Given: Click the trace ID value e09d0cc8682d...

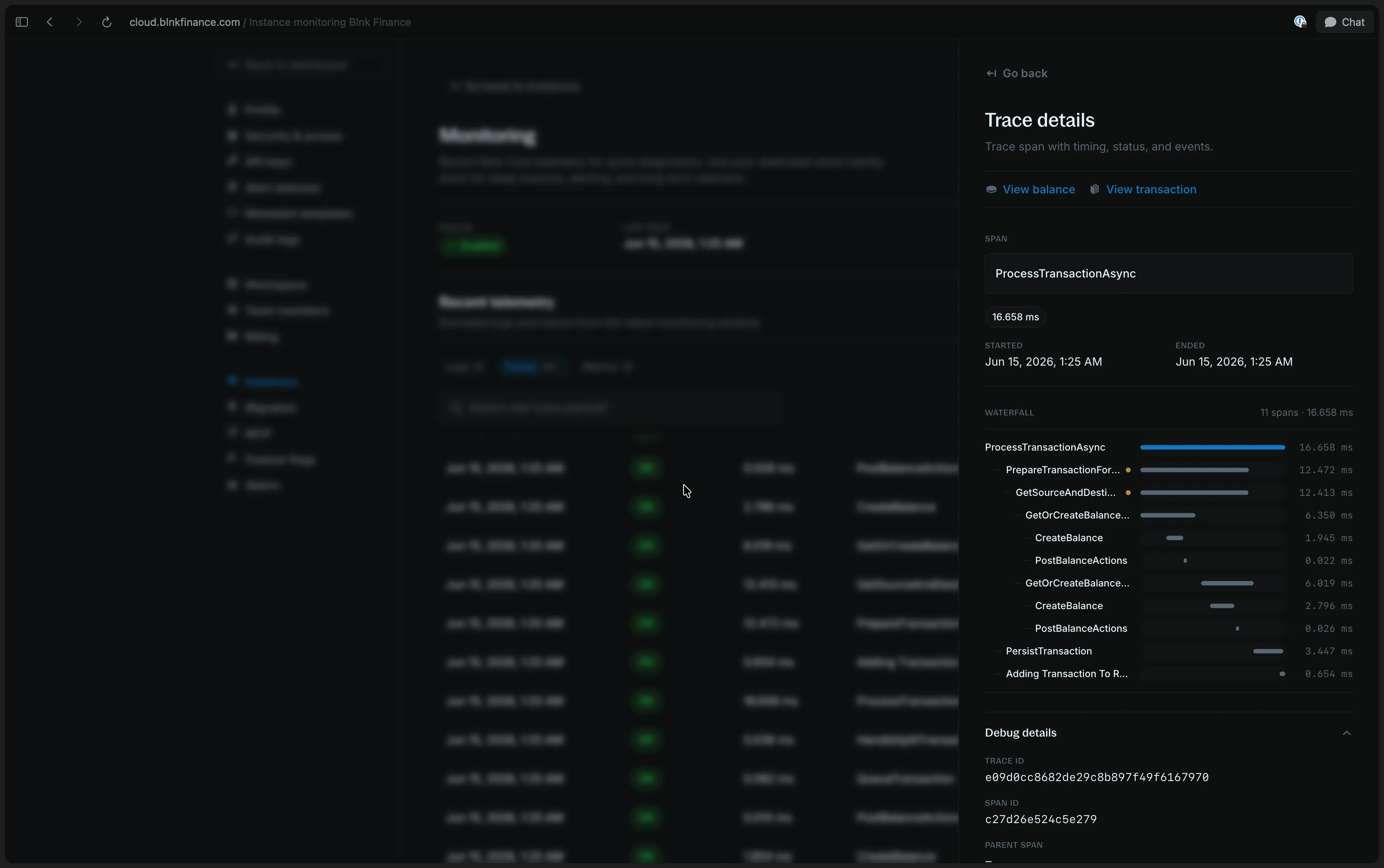Looking at the screenshot, I should pyautogui.click(x=1097, y=777).
